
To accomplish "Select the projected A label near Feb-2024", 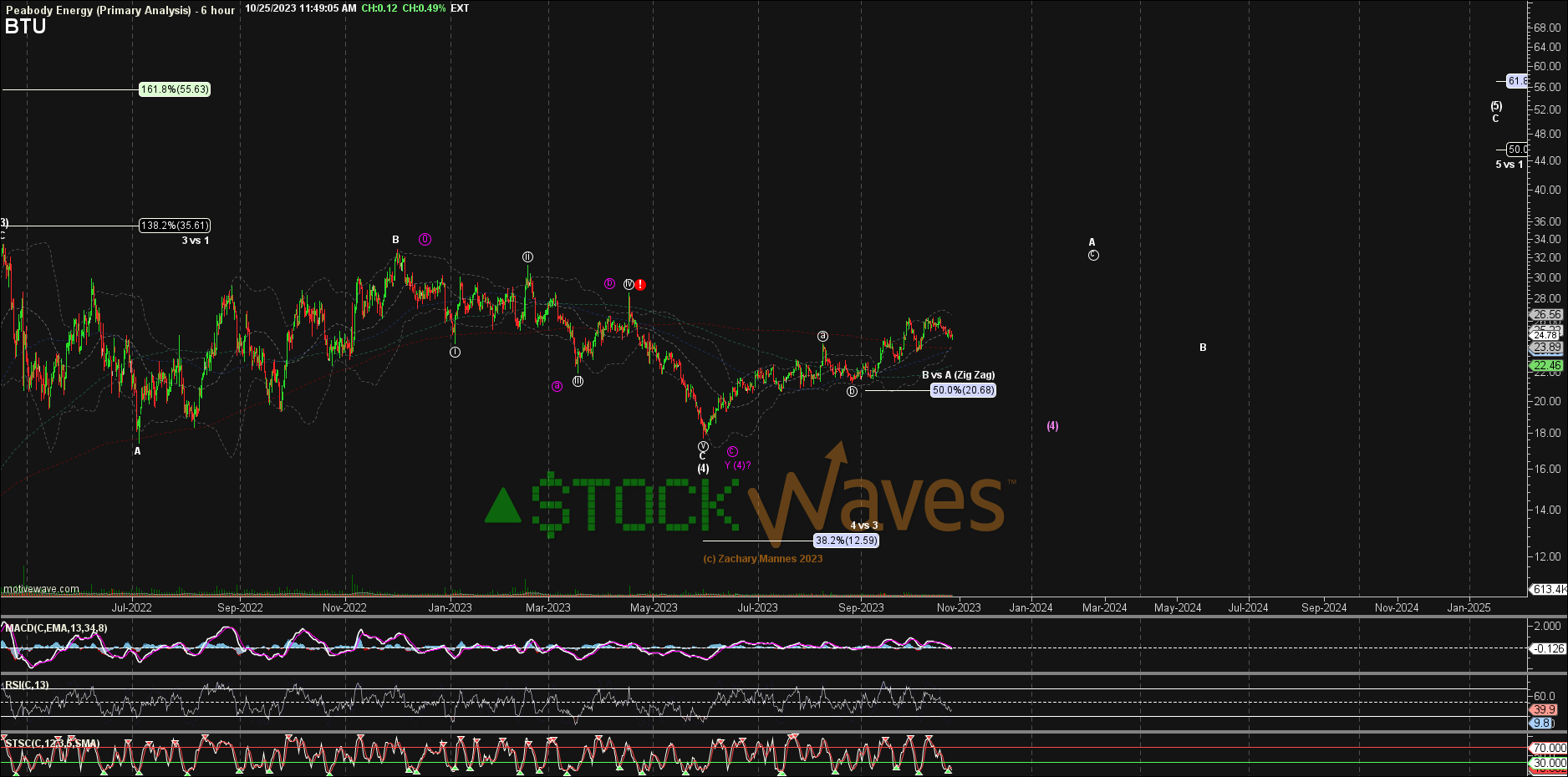I will [x=1092, y=242].
